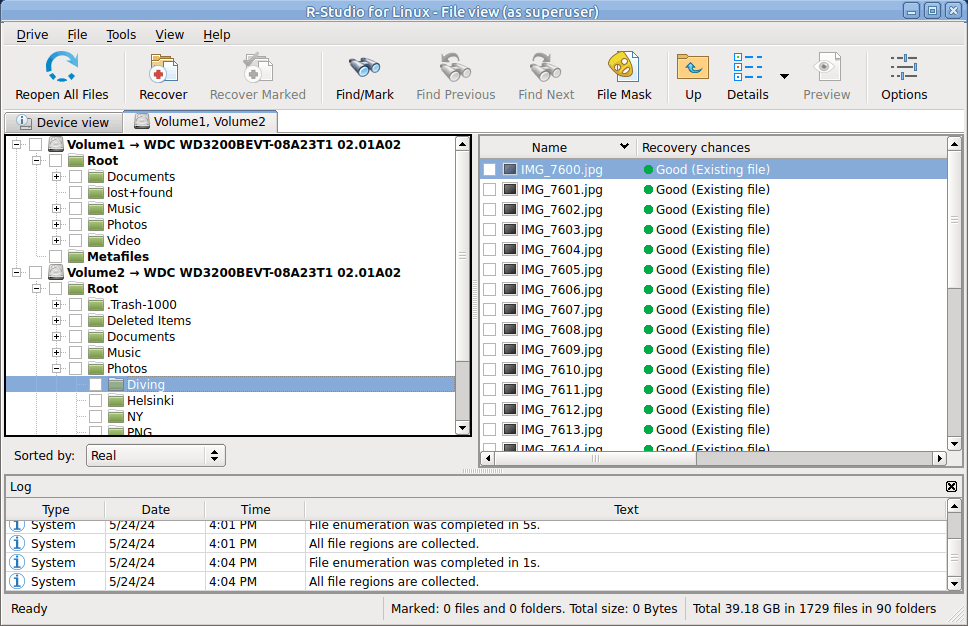Expand the Video folder
The height and width of the screenshot is (626, 968).
point(56,240)
